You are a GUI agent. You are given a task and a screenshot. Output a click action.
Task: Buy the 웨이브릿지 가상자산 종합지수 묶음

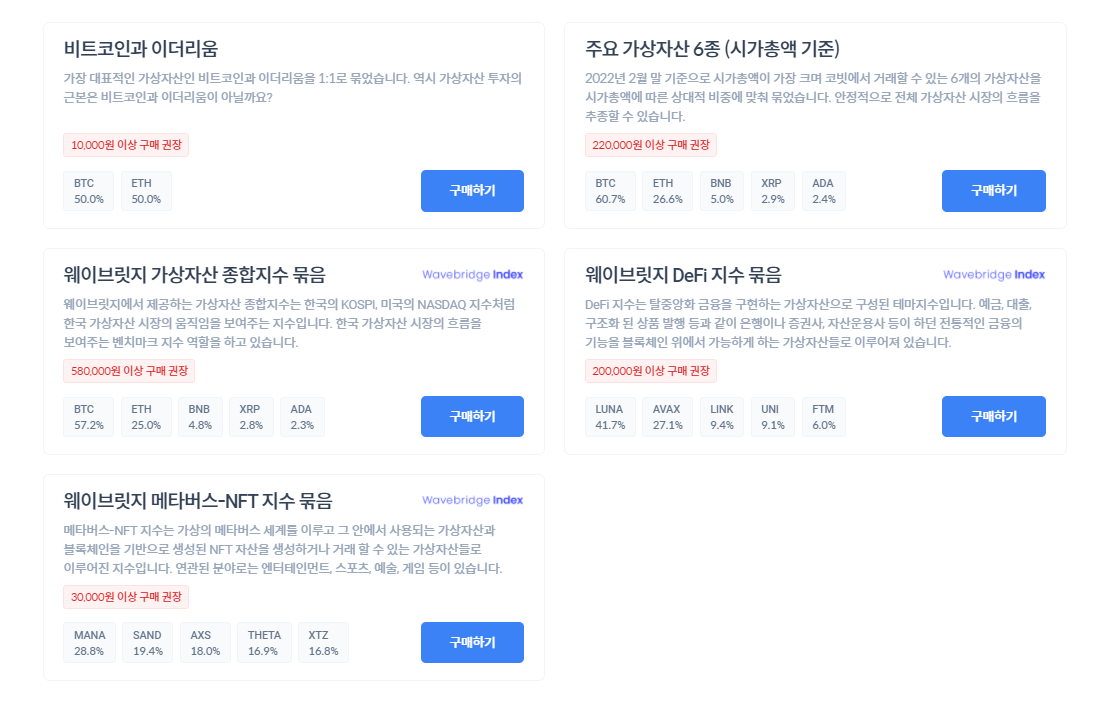472,416
